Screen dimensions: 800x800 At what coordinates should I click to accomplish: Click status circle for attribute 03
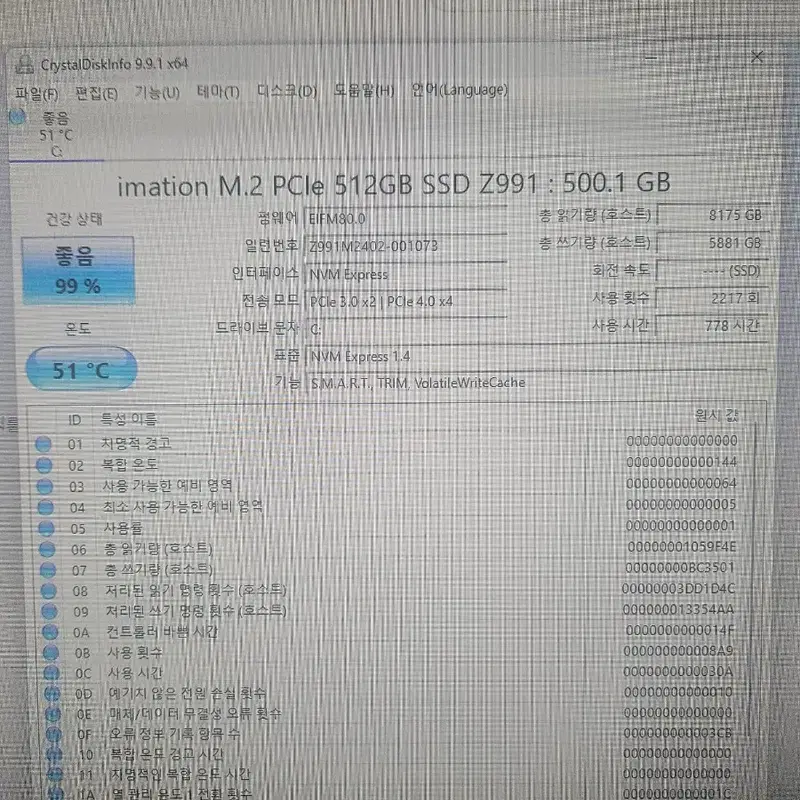(45, 486)
